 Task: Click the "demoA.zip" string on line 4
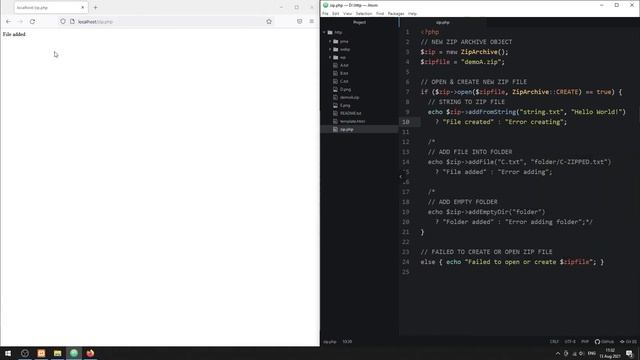click(481, 62)
